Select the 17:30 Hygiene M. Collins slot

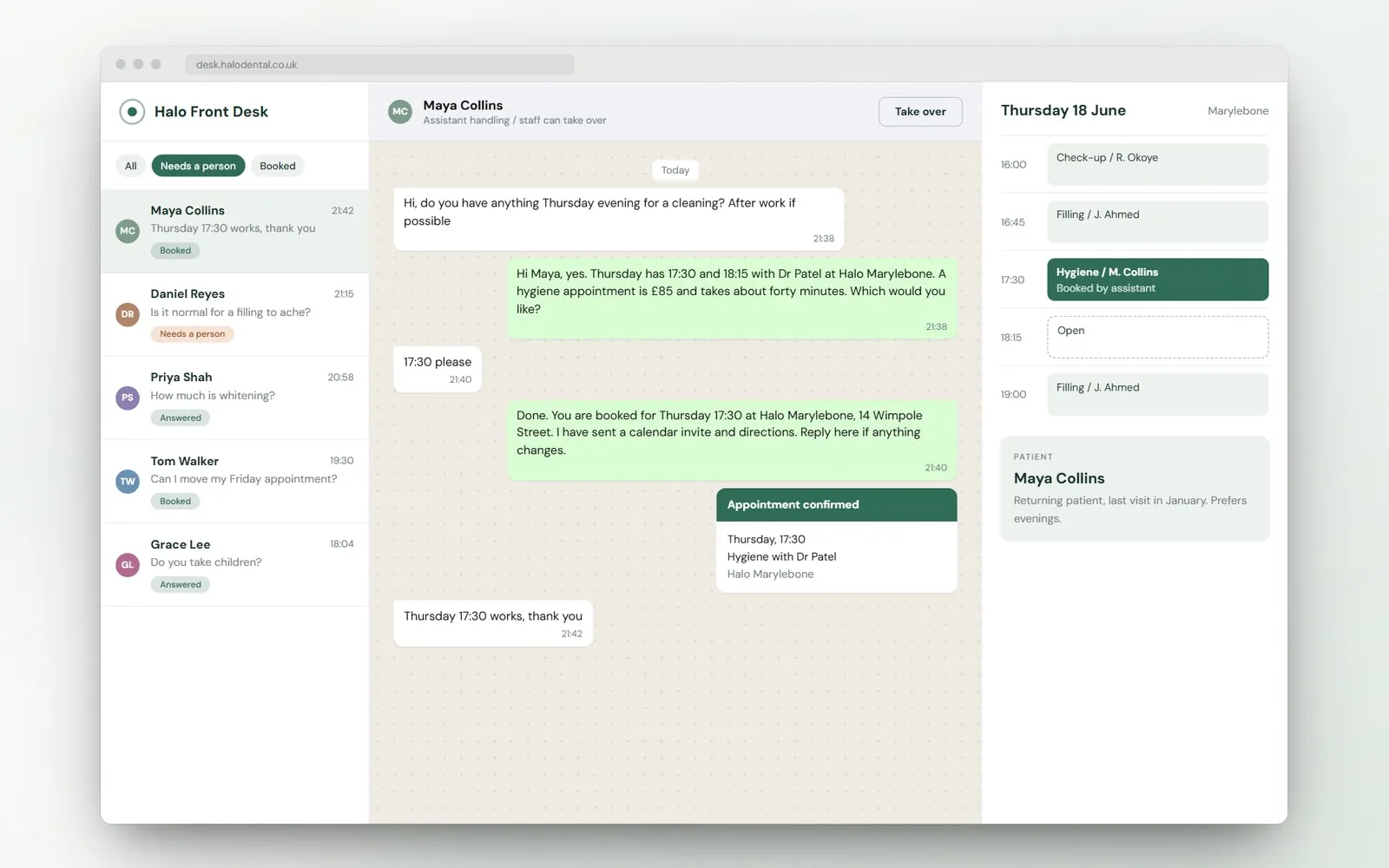point(1157,279)
